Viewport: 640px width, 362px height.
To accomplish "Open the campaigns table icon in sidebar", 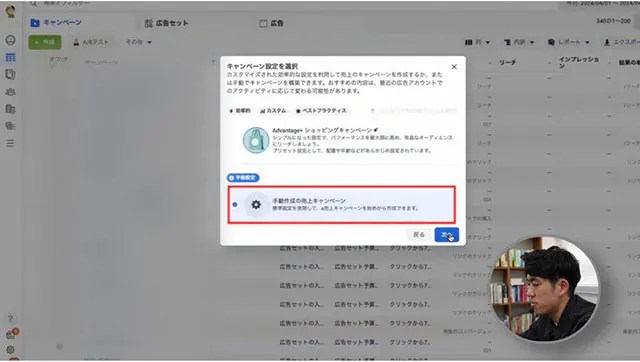I will pyautogui.click(x=10, y=58).
